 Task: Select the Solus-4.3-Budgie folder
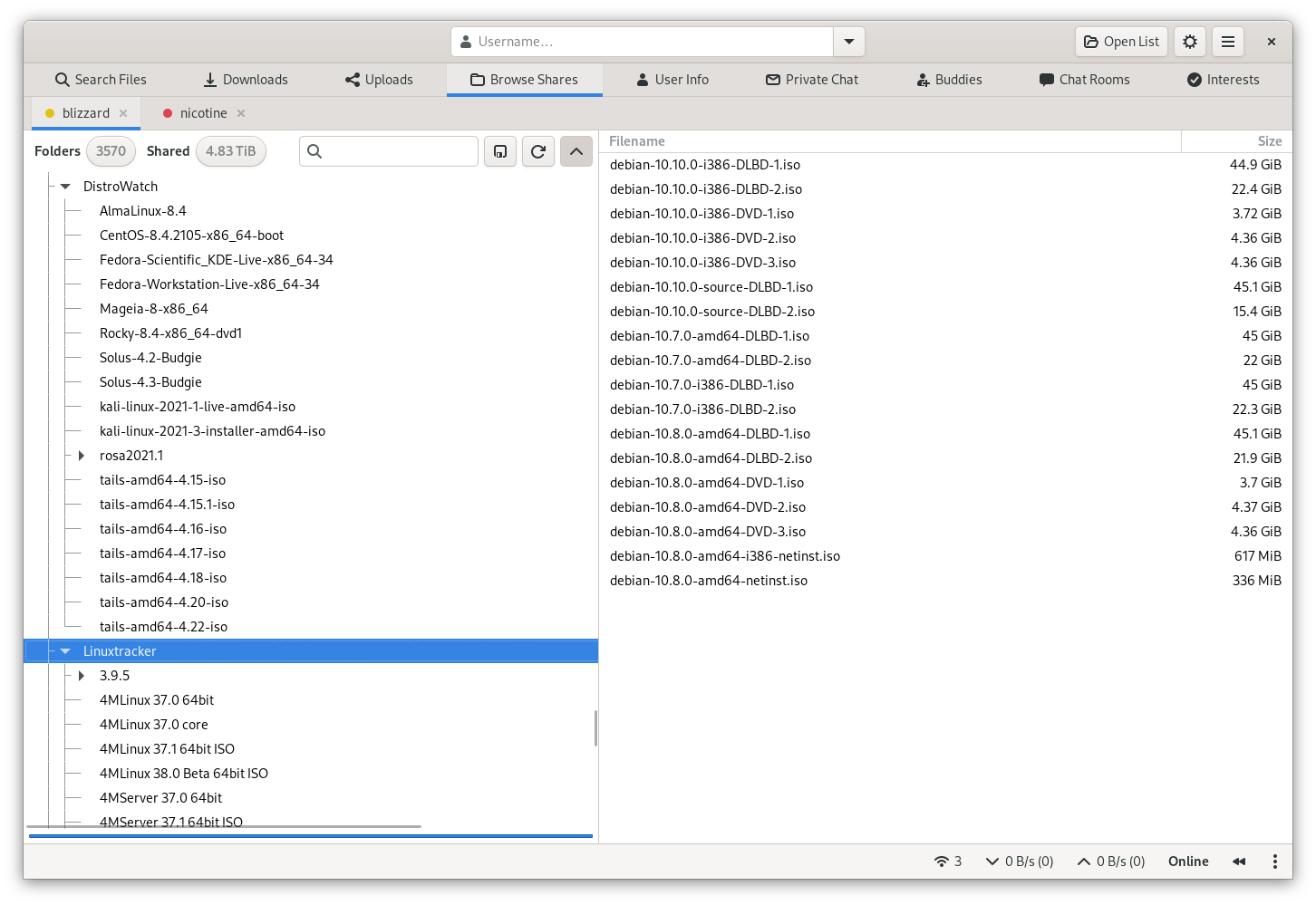(150, 382)
